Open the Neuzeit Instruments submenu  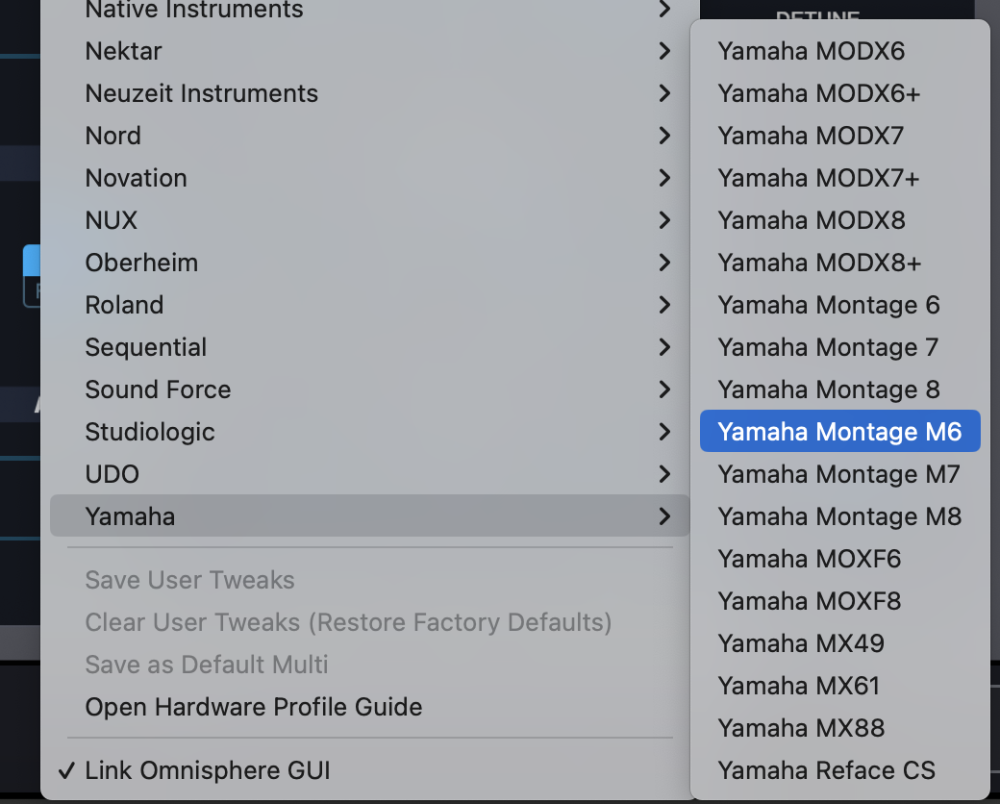coord(201,94)
